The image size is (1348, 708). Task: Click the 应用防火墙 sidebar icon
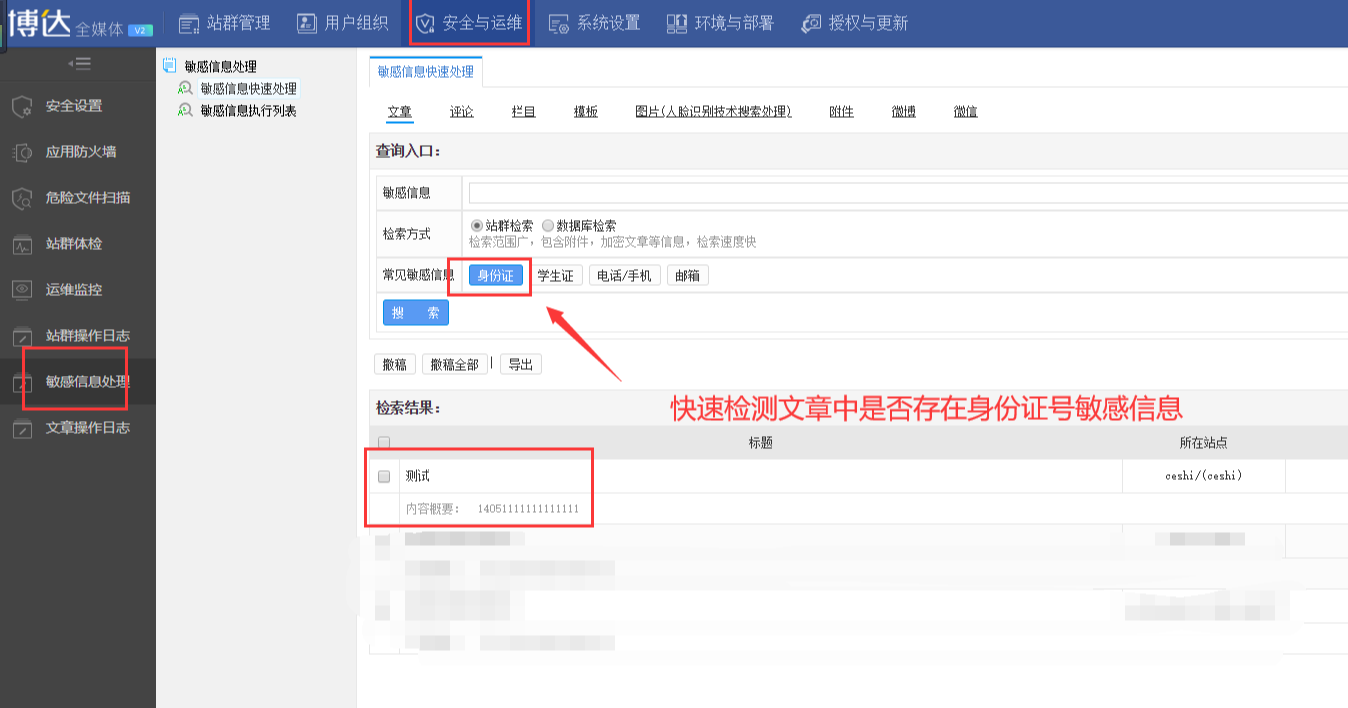point(22,152)
